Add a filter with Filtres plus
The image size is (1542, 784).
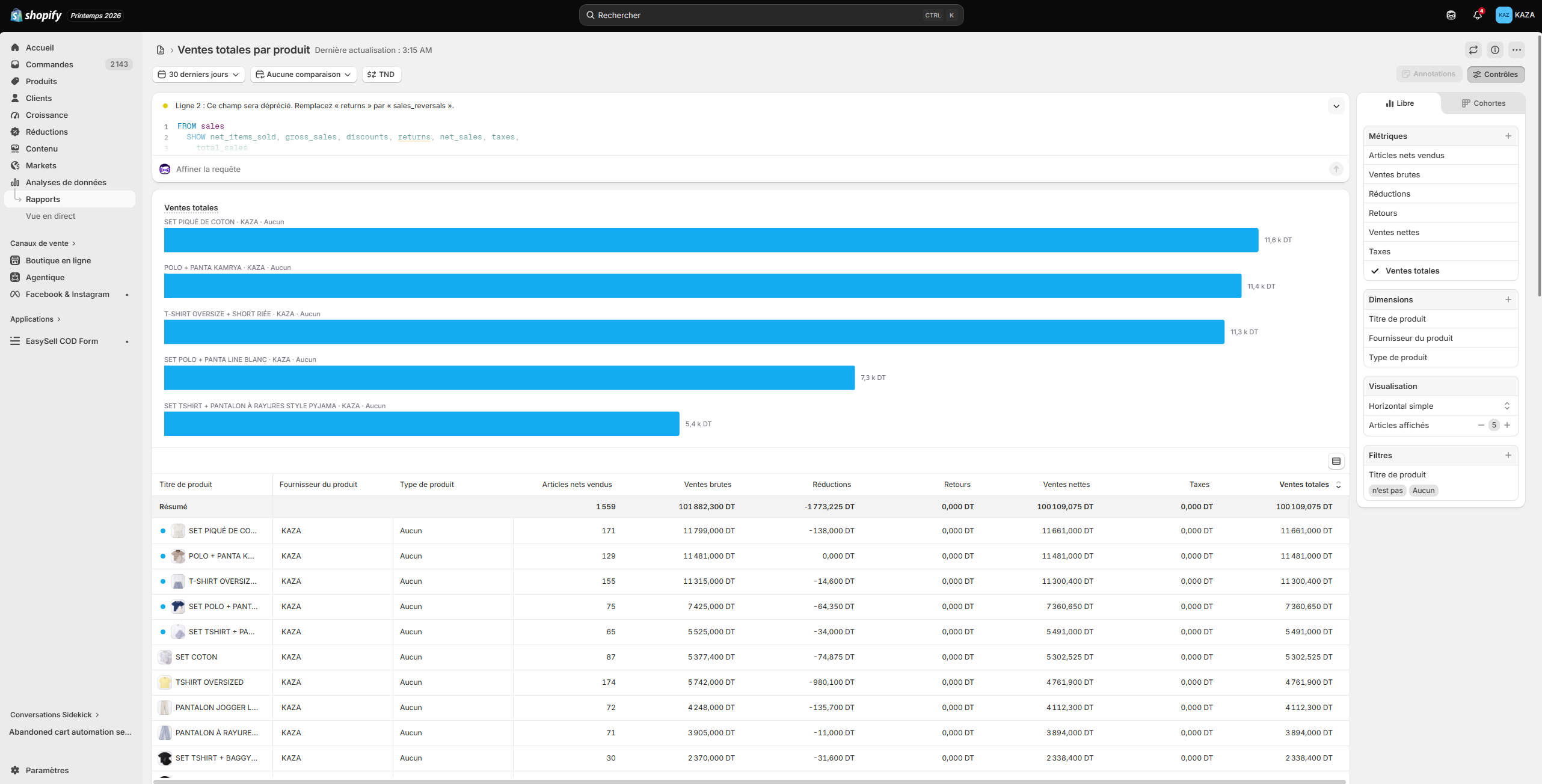coord(1508,455)
